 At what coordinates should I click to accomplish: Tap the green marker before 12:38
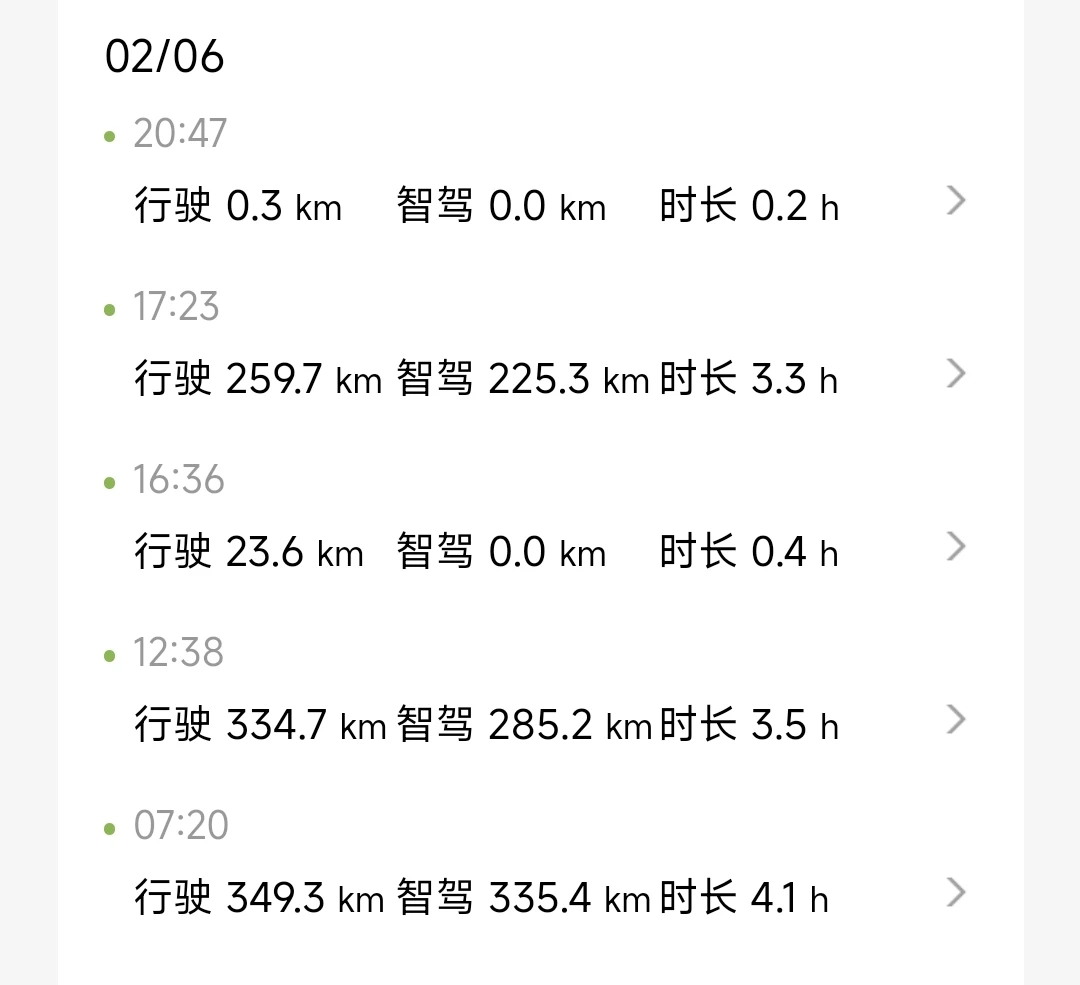coord(110,656)
